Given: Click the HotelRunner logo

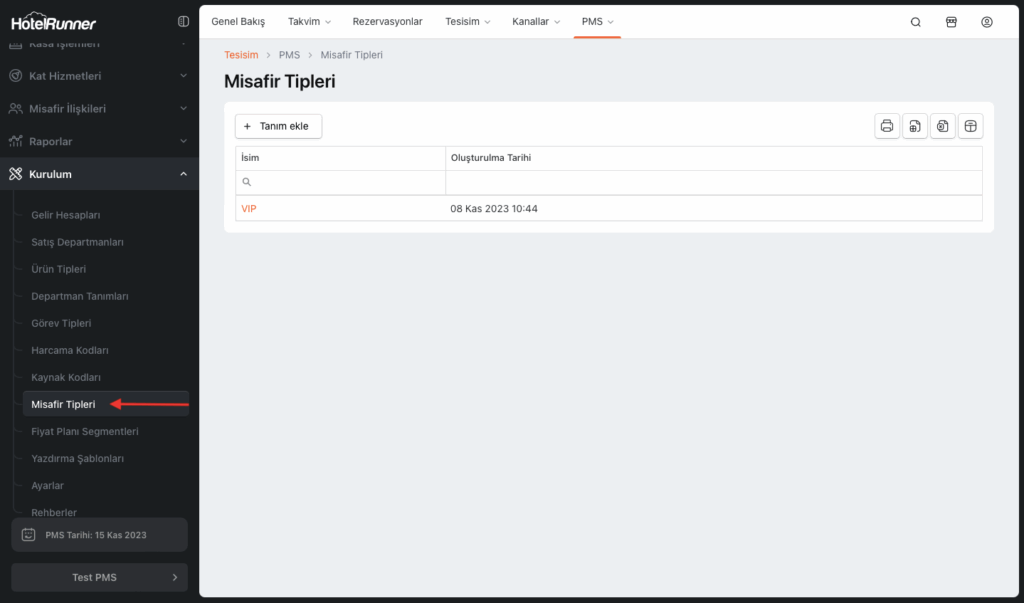Looking at the screenshot, I should (53, 22).
